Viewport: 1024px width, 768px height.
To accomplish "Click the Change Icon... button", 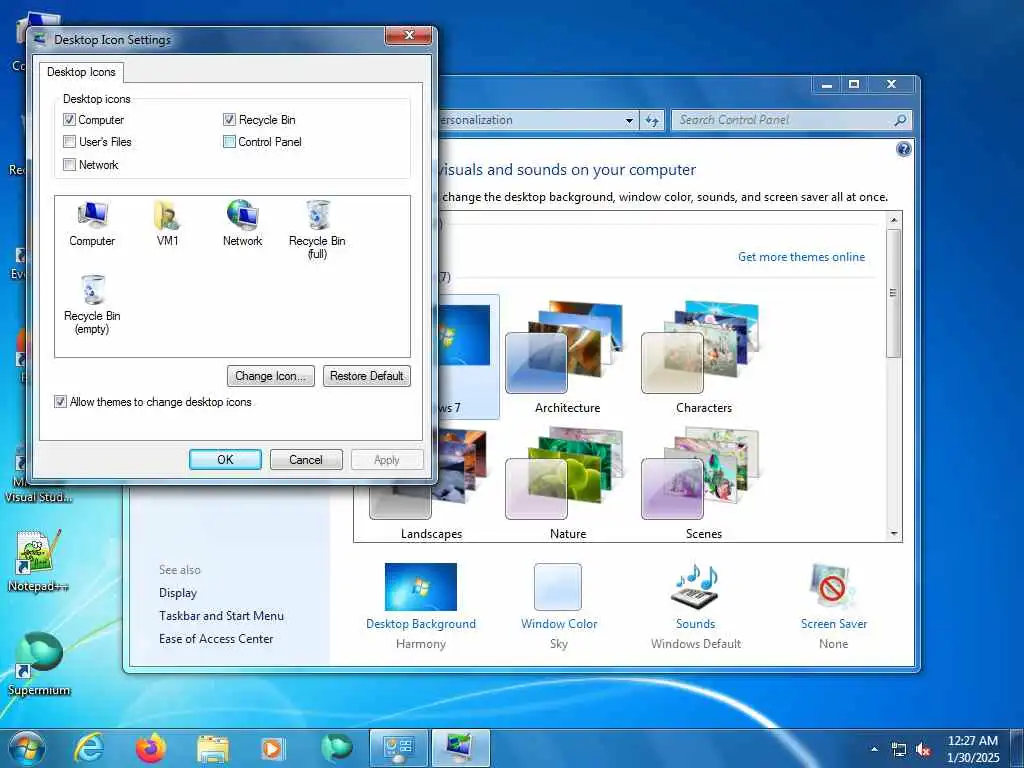I will coord(271,376).
